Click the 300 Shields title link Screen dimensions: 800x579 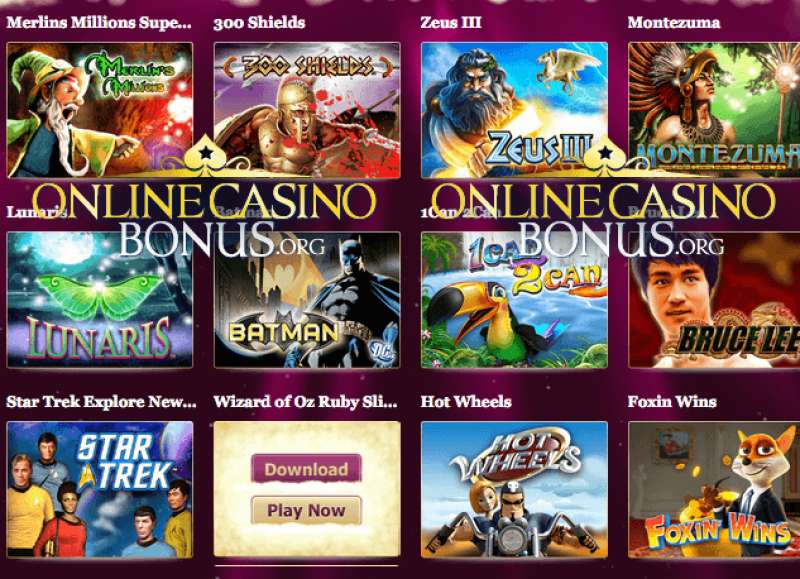(259, 23)
